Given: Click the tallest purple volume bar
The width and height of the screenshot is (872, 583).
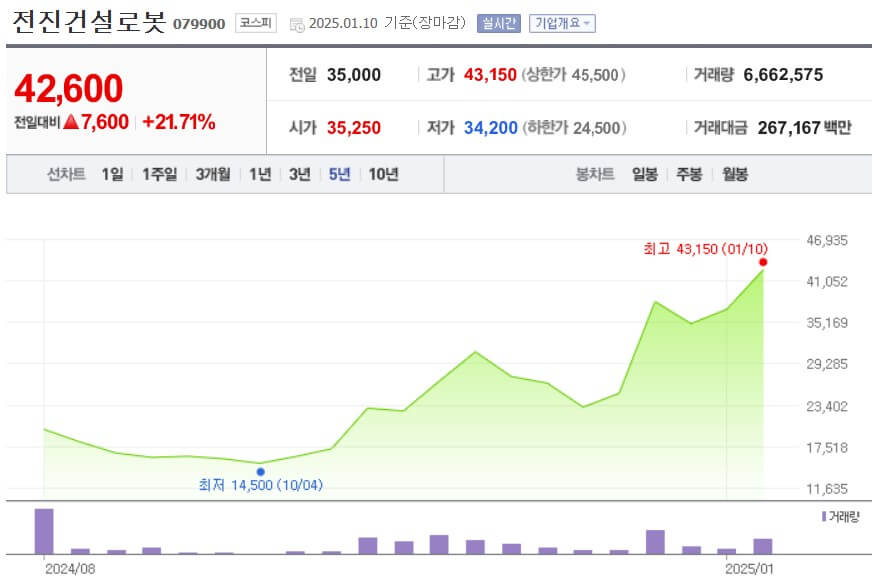Looking at the screenshot, I should 42,533.
